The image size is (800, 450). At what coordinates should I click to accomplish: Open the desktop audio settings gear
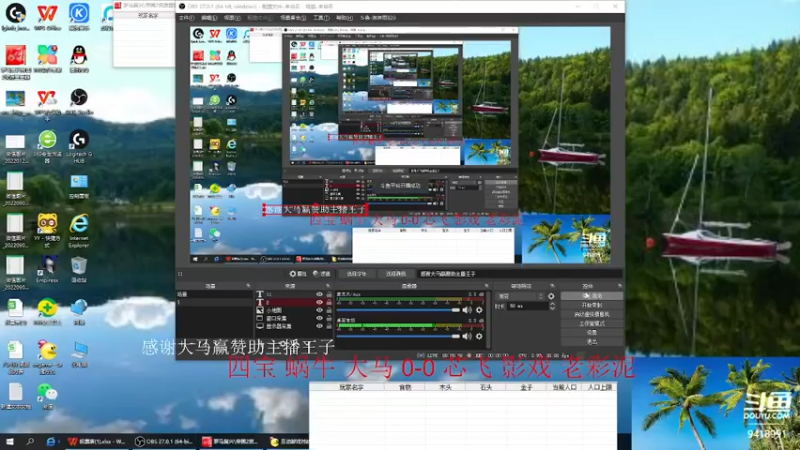click(x=479, y=336)
